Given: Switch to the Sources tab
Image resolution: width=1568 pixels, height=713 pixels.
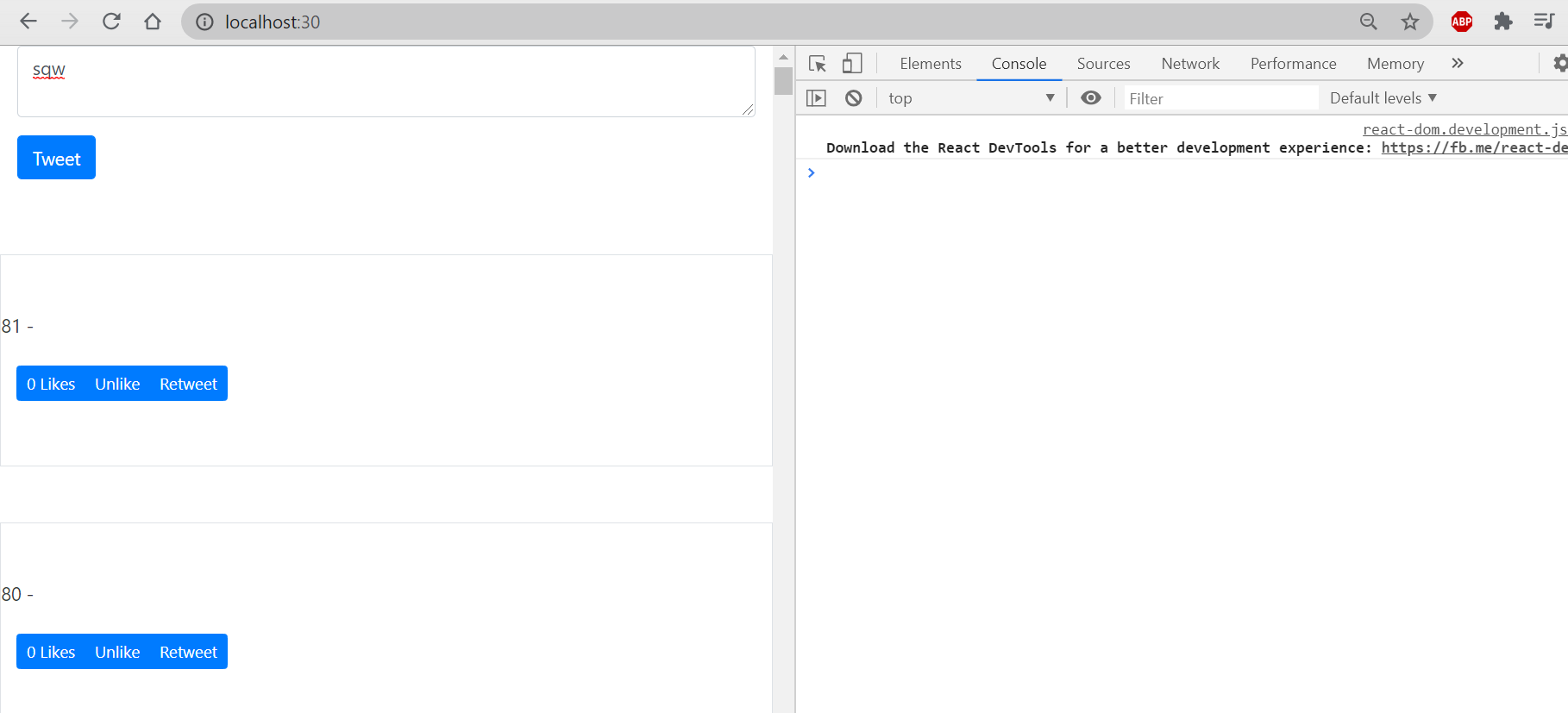Looking at the screenshot, I should coord(1103,64).
